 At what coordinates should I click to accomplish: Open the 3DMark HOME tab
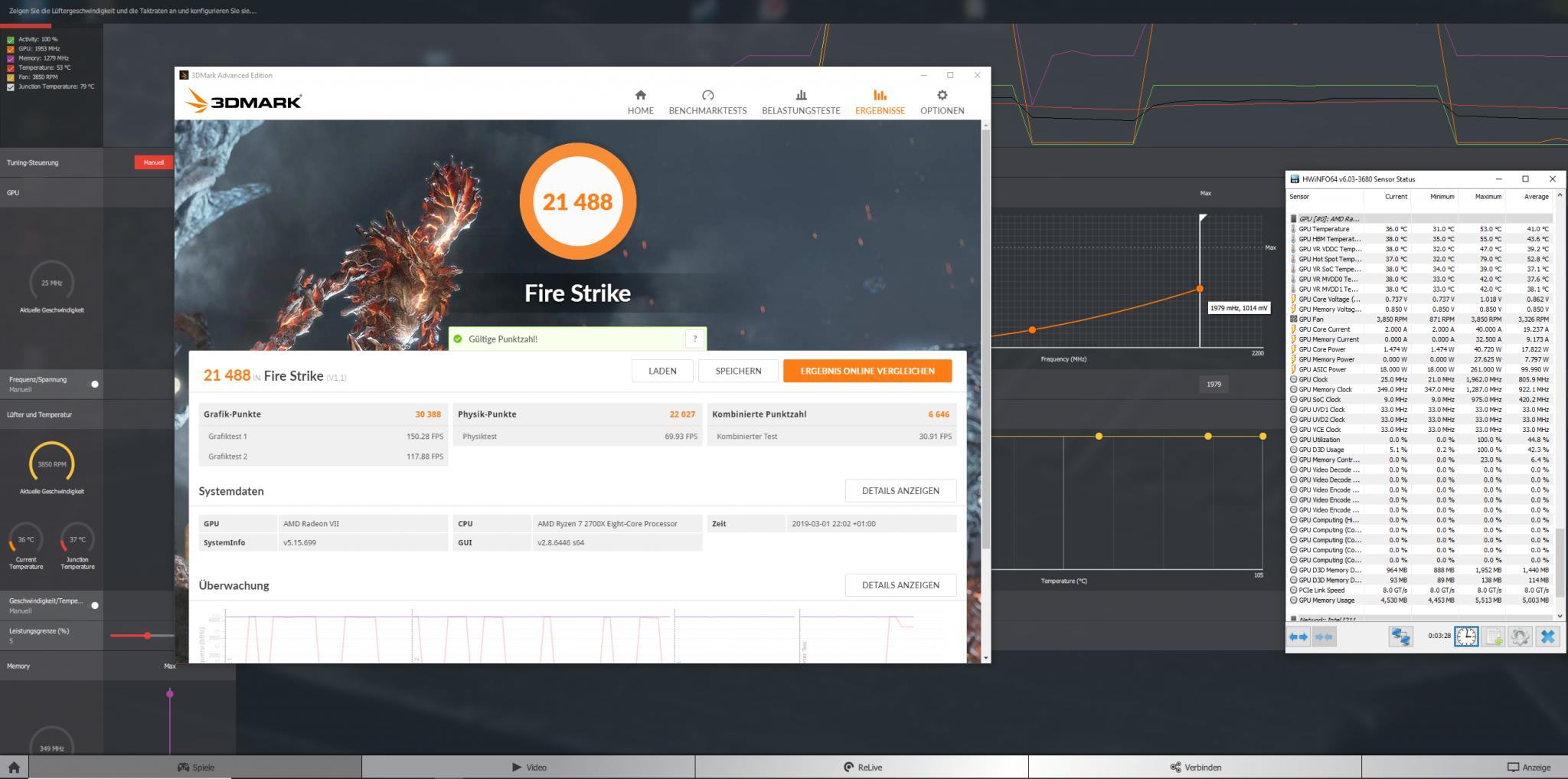point(640,102)
